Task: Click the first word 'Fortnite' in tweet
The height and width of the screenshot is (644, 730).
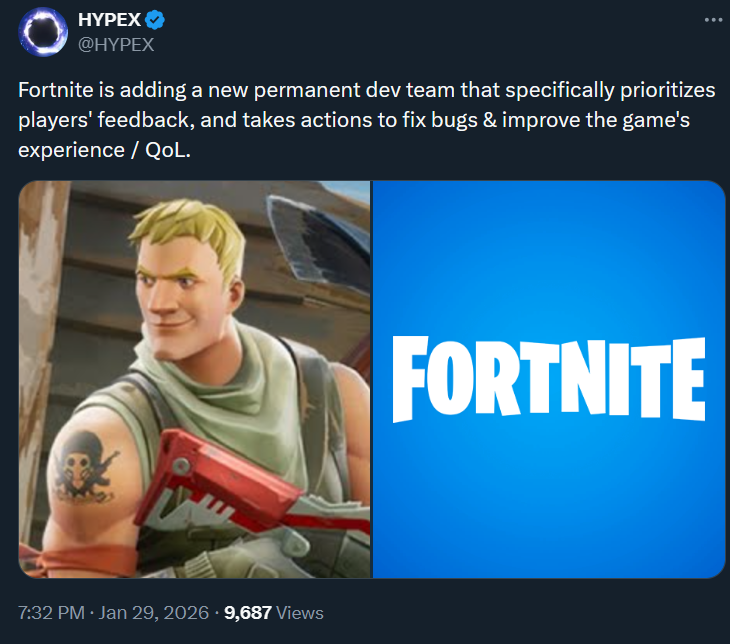Action: pos(56,90)
